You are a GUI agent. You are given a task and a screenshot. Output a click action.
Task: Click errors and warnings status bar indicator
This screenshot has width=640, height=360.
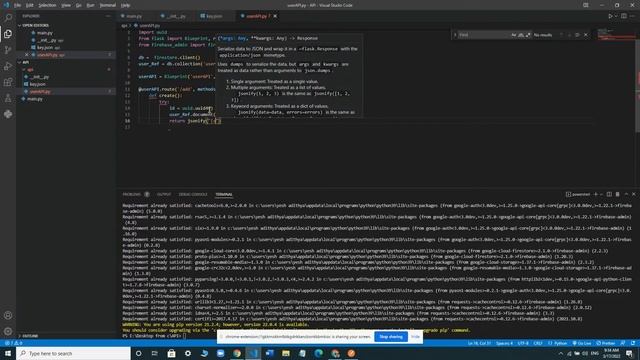13,343
